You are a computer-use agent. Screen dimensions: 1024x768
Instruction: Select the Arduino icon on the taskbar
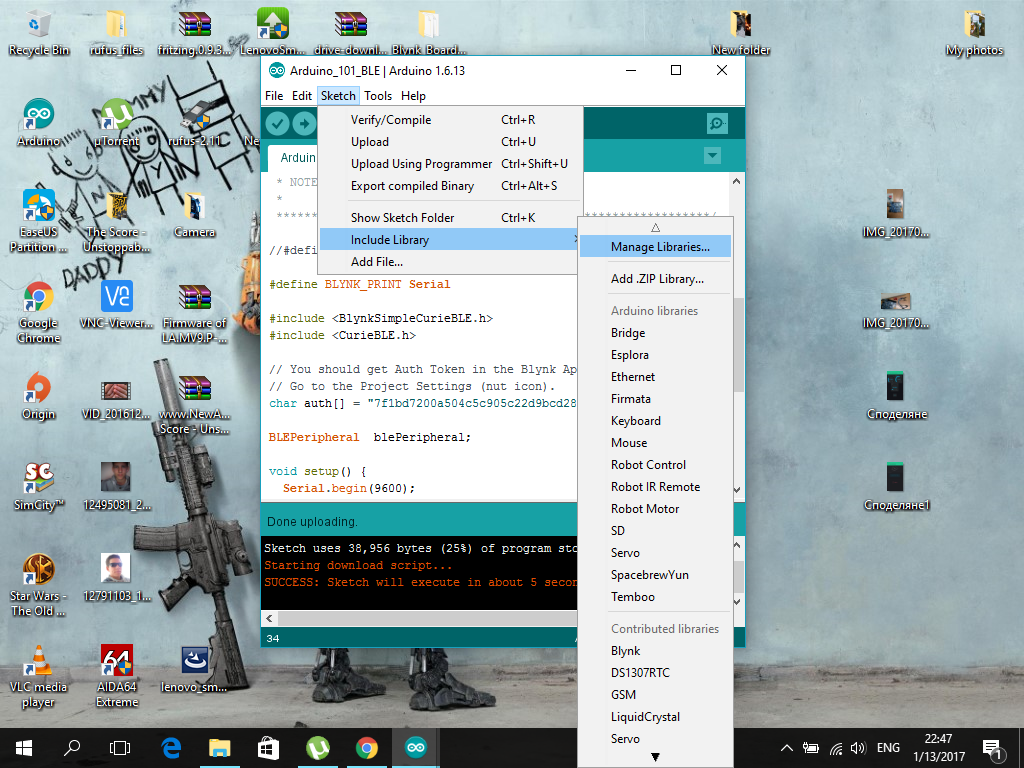coord(415,747)
